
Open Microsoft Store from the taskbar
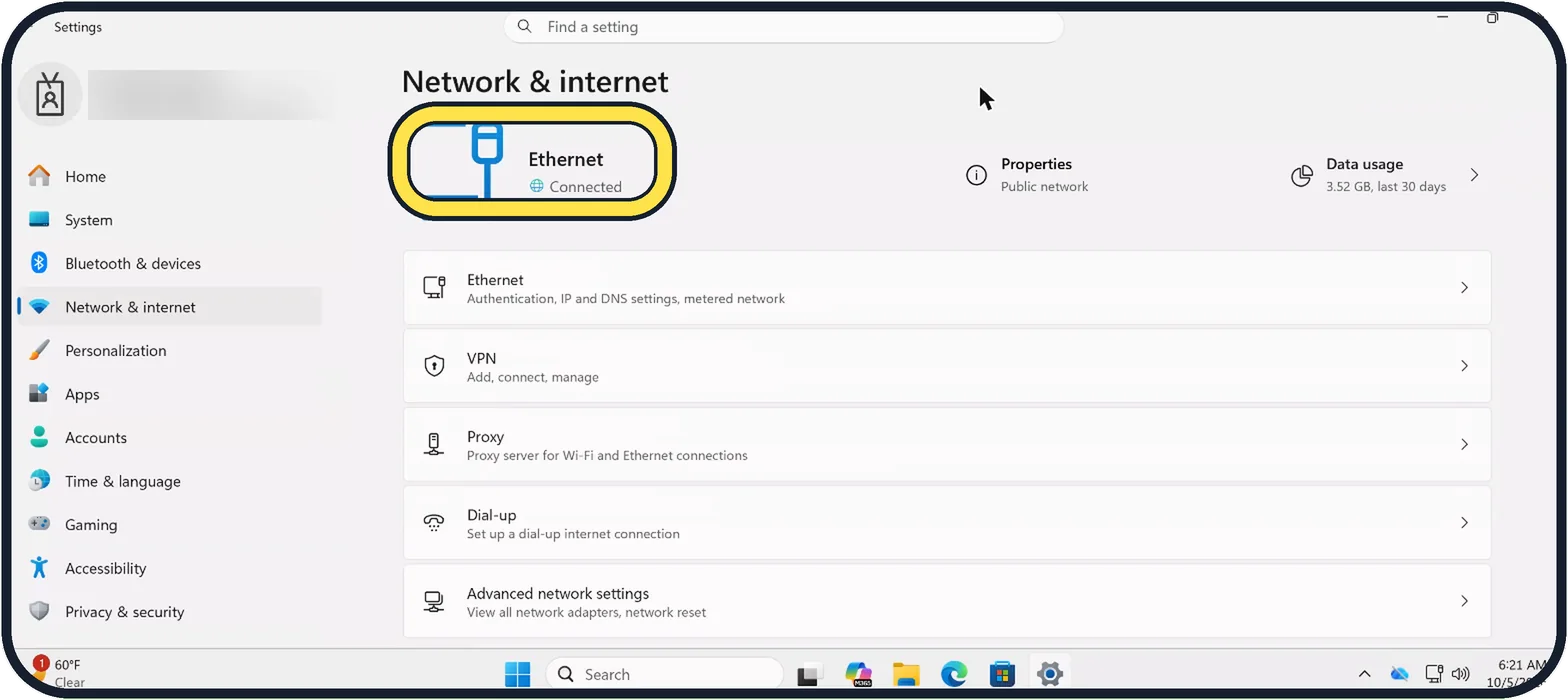pyautogui.click(x=1002, y=675)
